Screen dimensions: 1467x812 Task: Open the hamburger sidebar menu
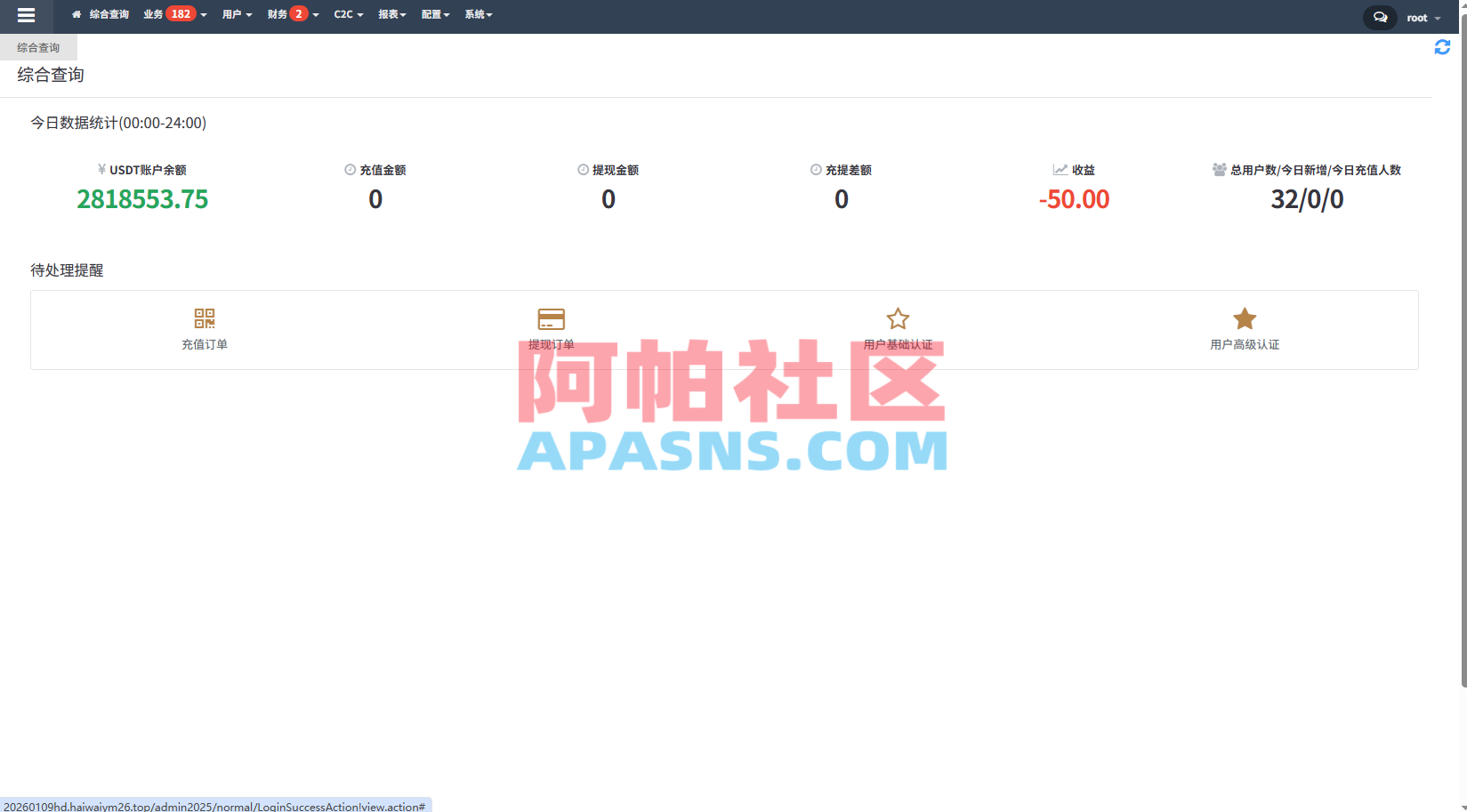pos(26,15)
